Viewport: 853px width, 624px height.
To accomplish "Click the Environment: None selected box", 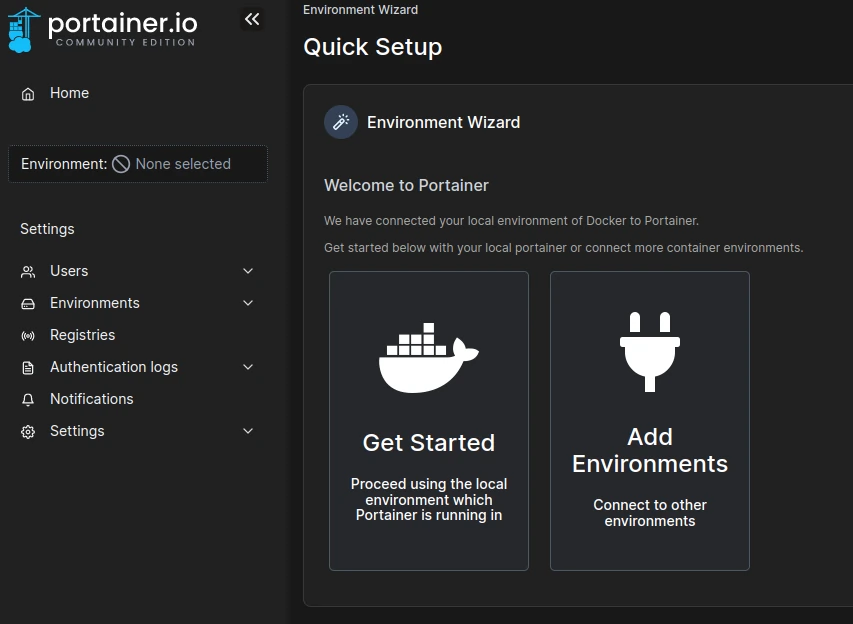I will (x=138, y=164).
